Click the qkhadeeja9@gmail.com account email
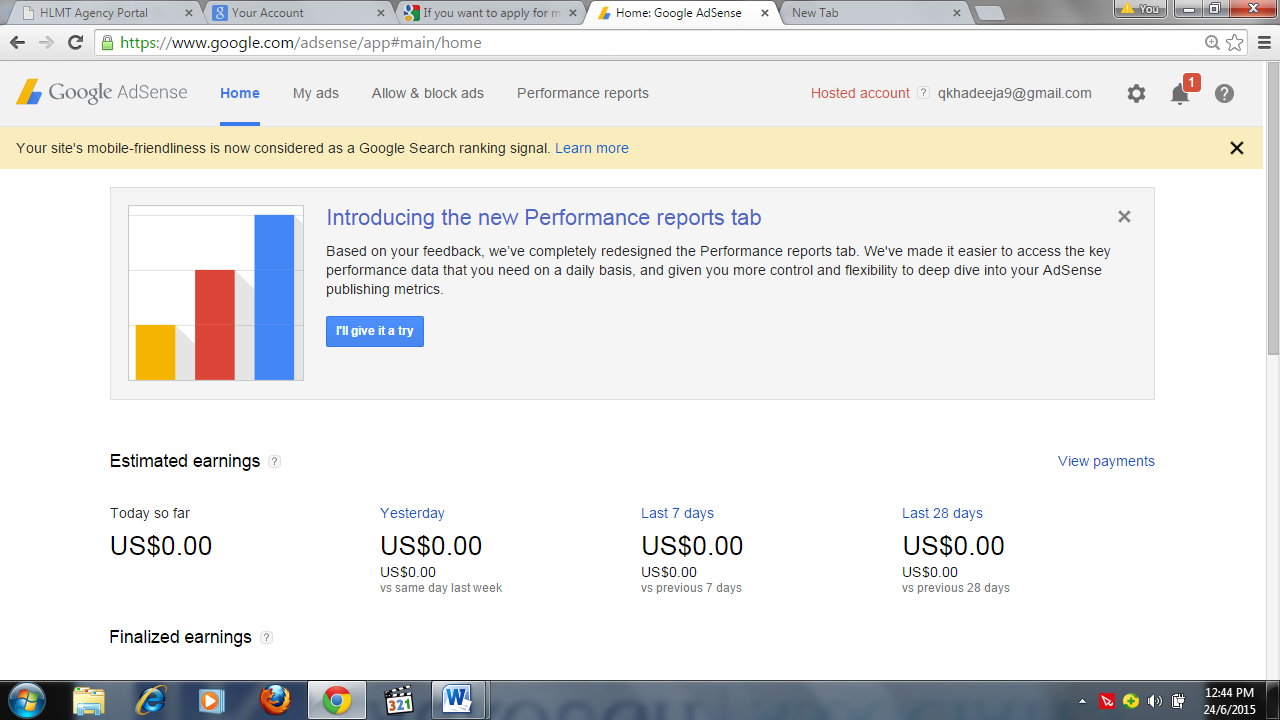The height and width of the screenshot is (720, 1280). [x=1015, y=93]
